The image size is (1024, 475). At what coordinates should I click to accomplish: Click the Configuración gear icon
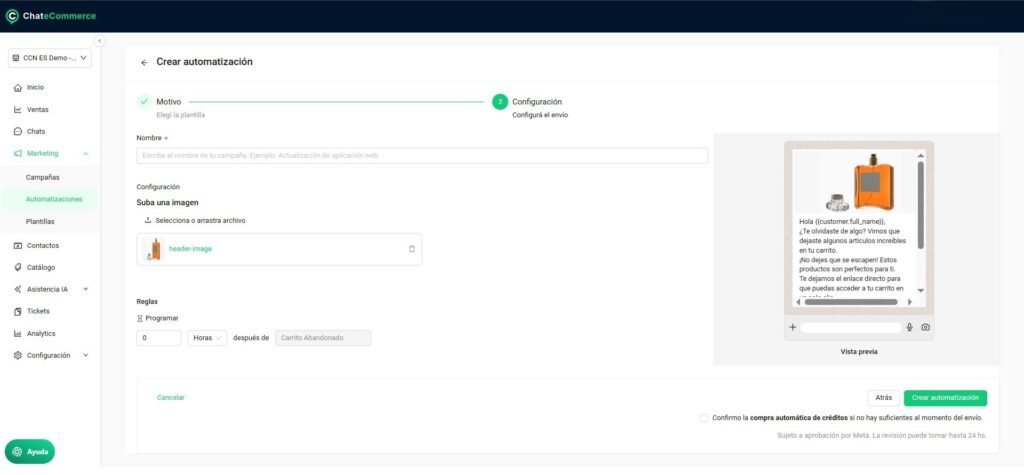coord(18,355)
